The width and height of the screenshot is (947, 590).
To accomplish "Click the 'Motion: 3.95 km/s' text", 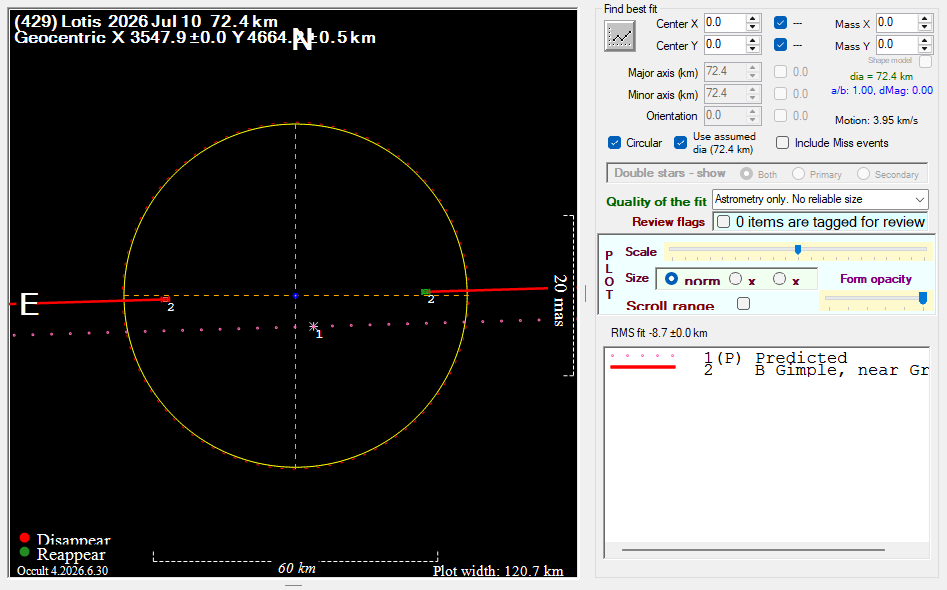I will (876, 120).
